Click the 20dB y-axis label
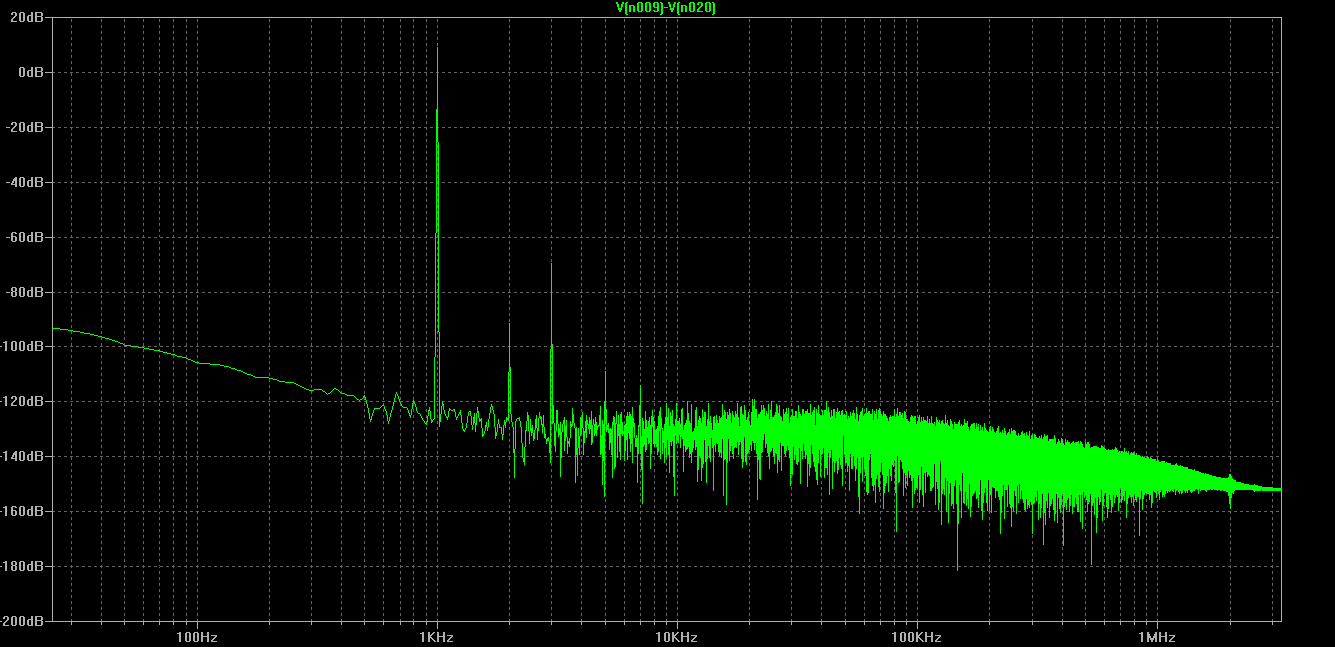 coord(27,17)
